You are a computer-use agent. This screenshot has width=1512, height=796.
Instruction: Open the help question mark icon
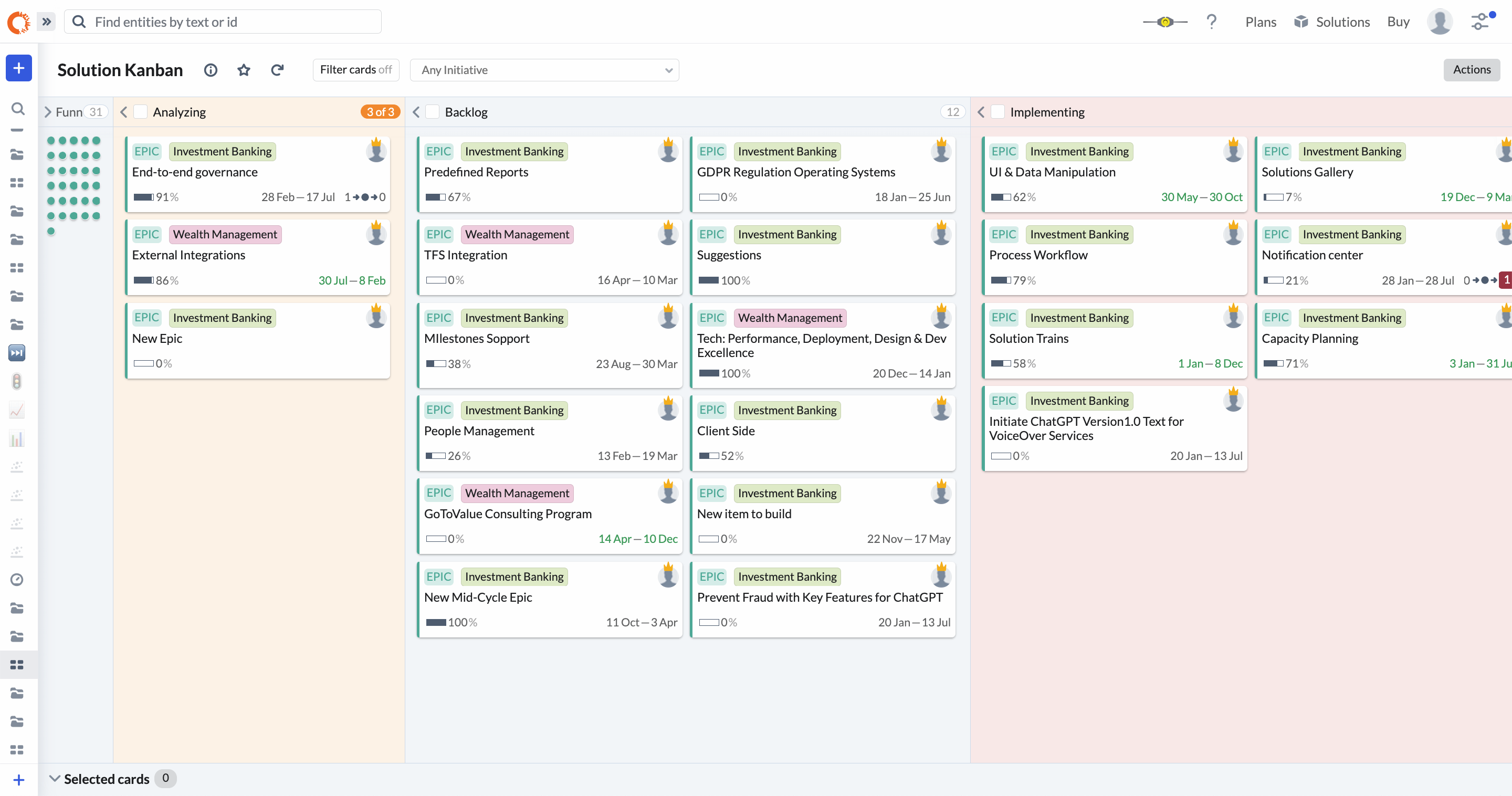coord(1212,22)
